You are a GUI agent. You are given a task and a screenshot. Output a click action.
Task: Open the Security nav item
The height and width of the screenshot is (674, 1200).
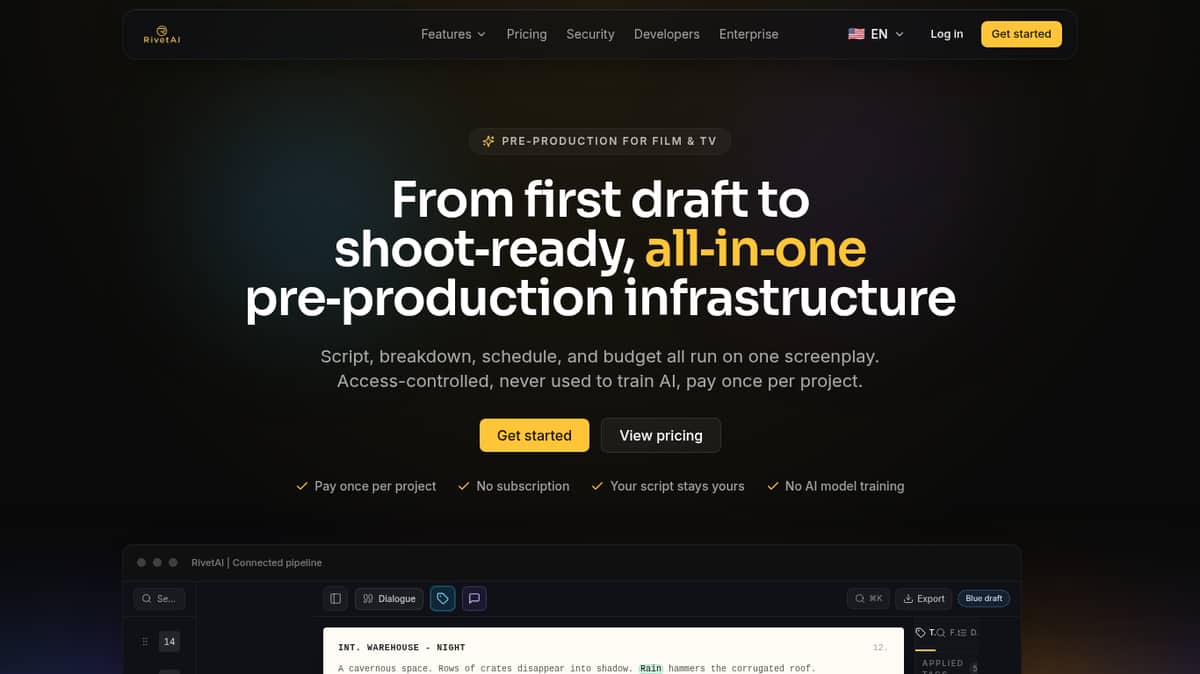click(590, 34)
